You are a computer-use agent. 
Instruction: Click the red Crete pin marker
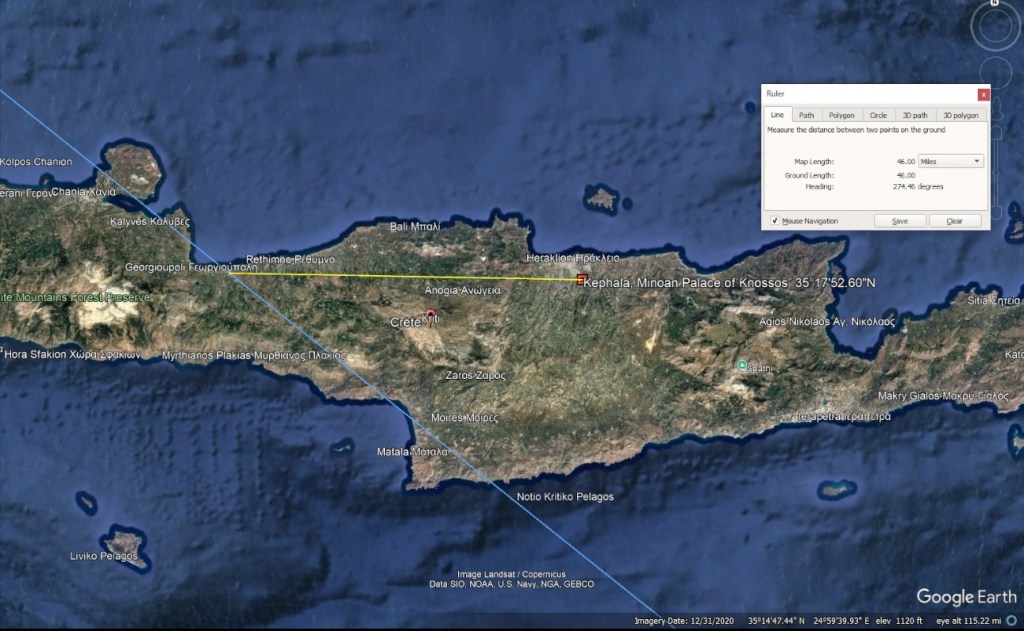430,318
